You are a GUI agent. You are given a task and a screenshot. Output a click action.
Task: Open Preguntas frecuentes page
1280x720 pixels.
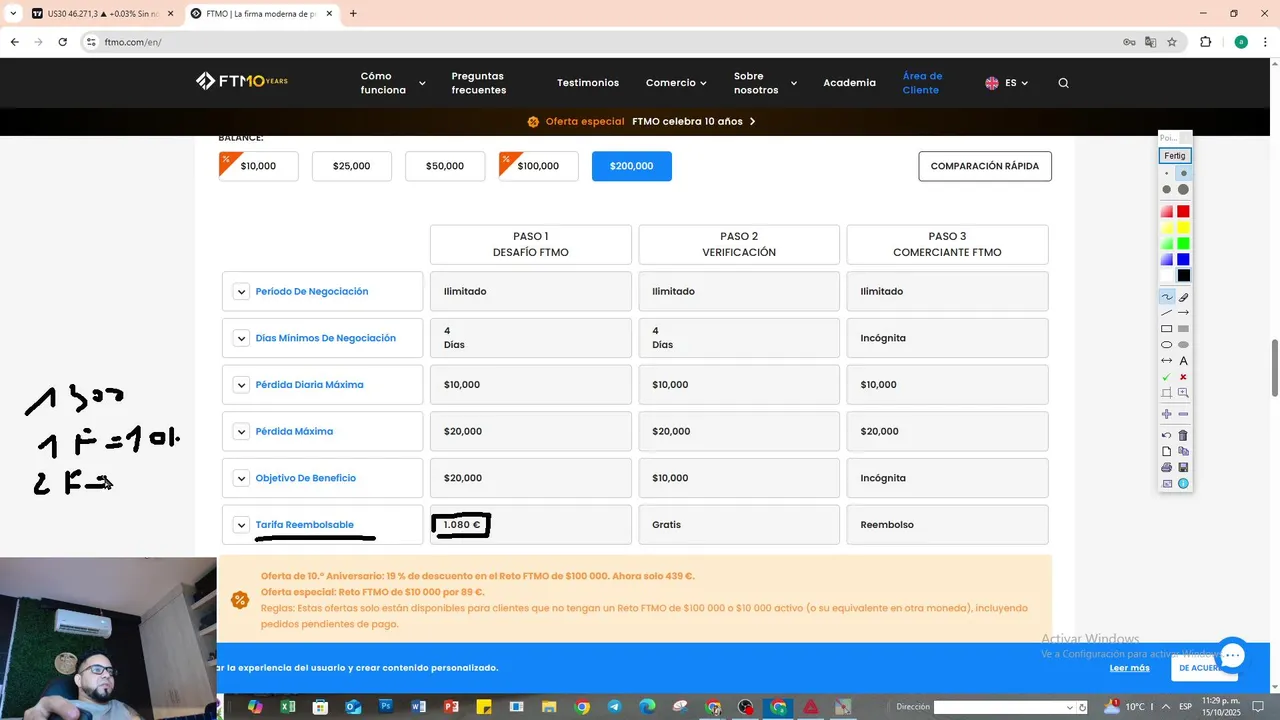point(479,83)
